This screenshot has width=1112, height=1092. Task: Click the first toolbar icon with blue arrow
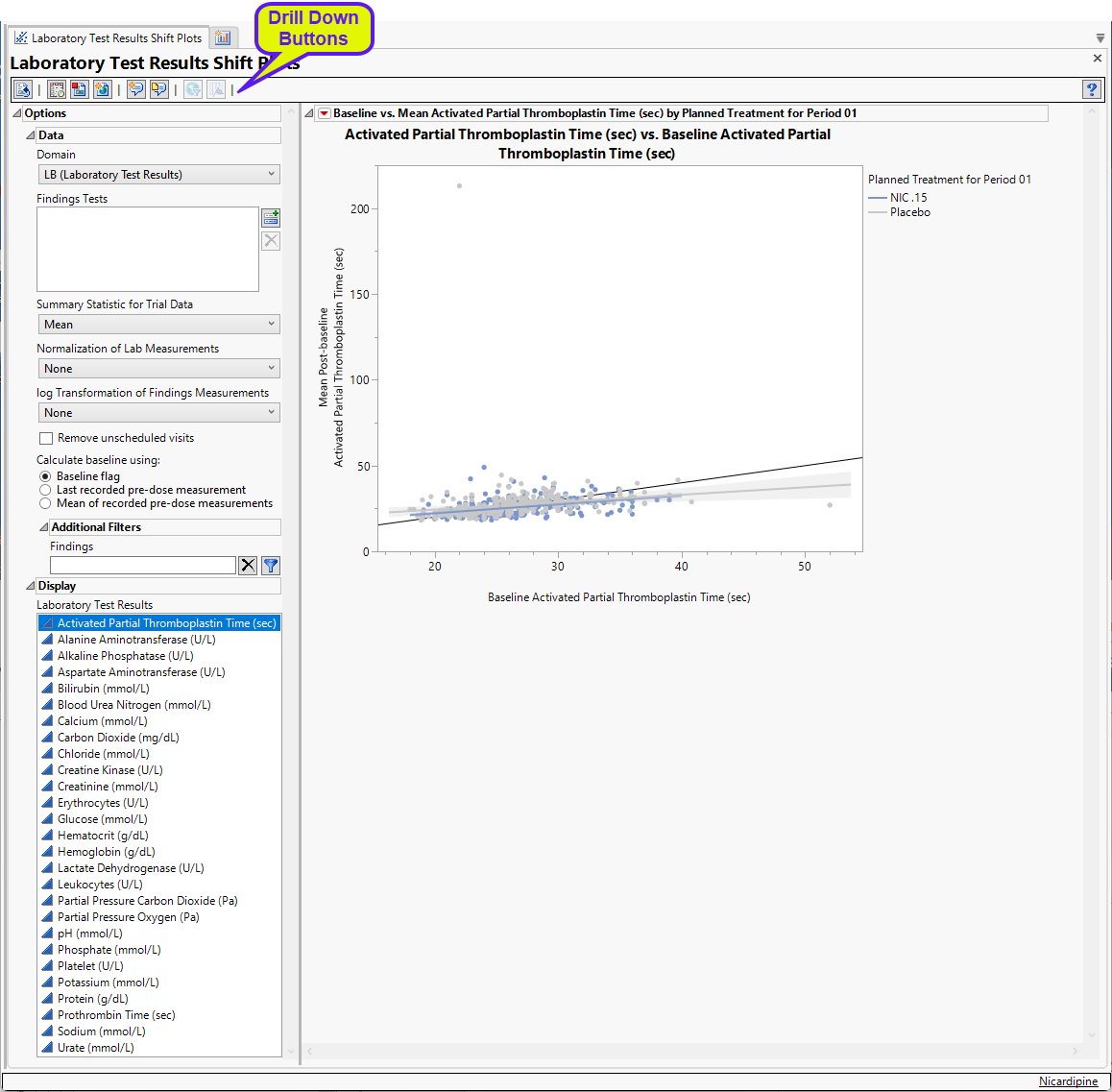pyautogui.click(x=23, y=89)
